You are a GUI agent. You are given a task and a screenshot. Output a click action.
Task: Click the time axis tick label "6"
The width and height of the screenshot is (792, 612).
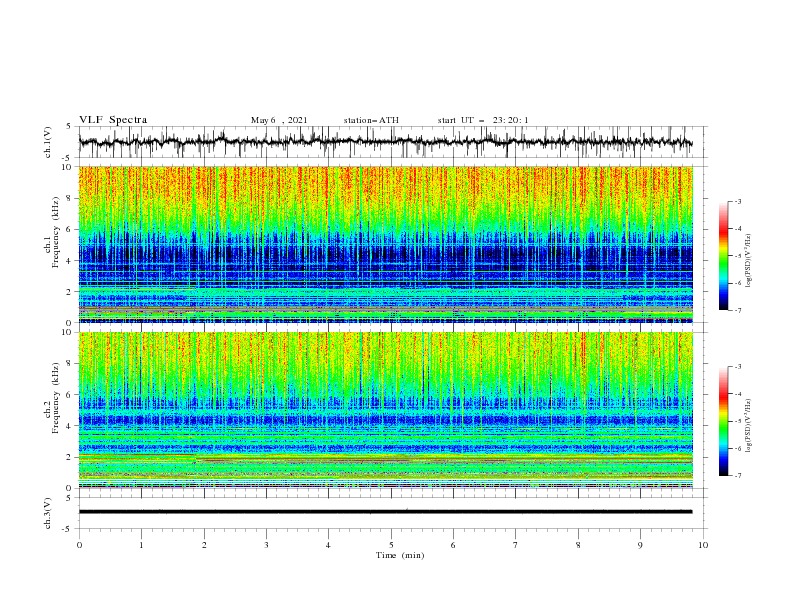(x=453, y=545)
